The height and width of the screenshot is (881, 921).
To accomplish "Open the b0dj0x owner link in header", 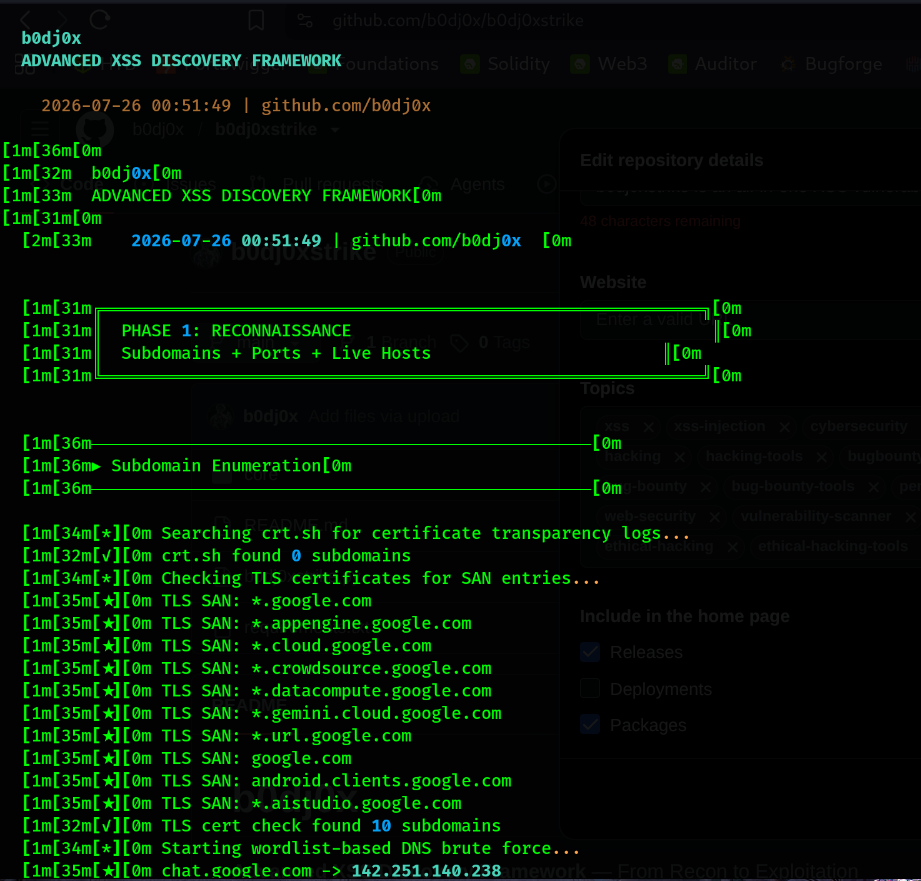I will [158, 129].
